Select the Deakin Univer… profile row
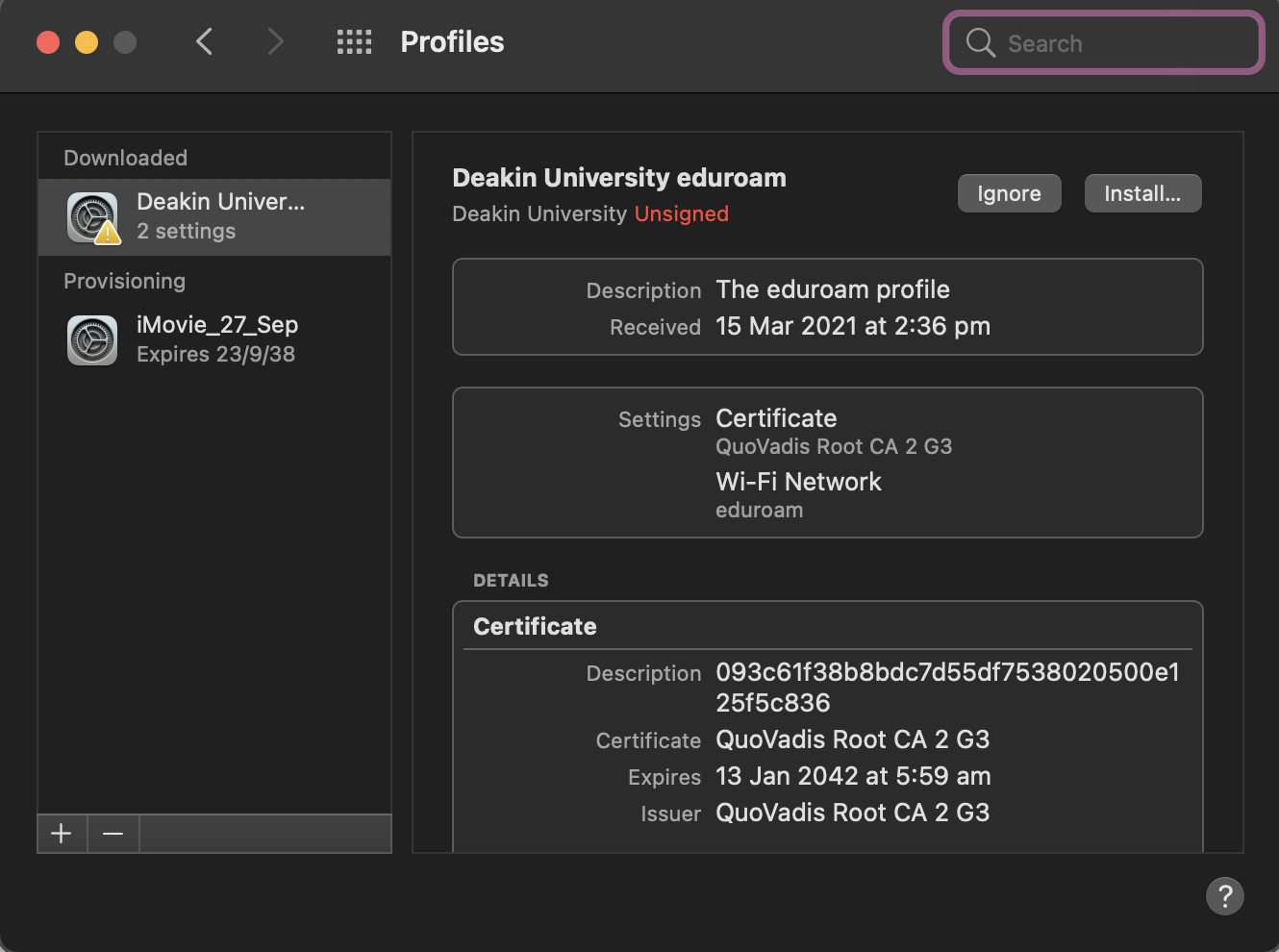Viewport: 1279px width, 952px height. (214, 217)
